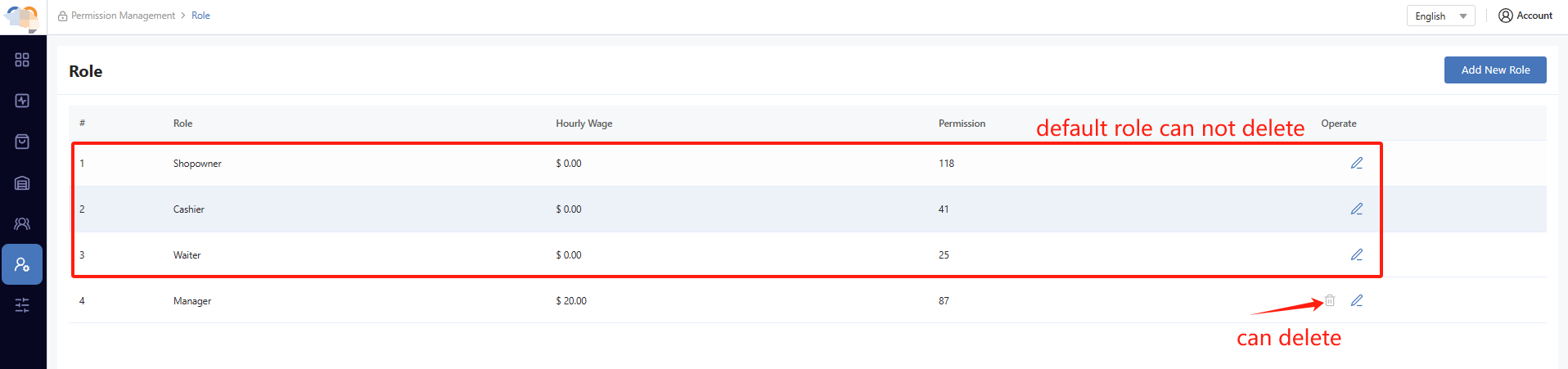The image size is (1568, 369).
Task: Click the app logo in top-left
Action: [x=22, y=17]
